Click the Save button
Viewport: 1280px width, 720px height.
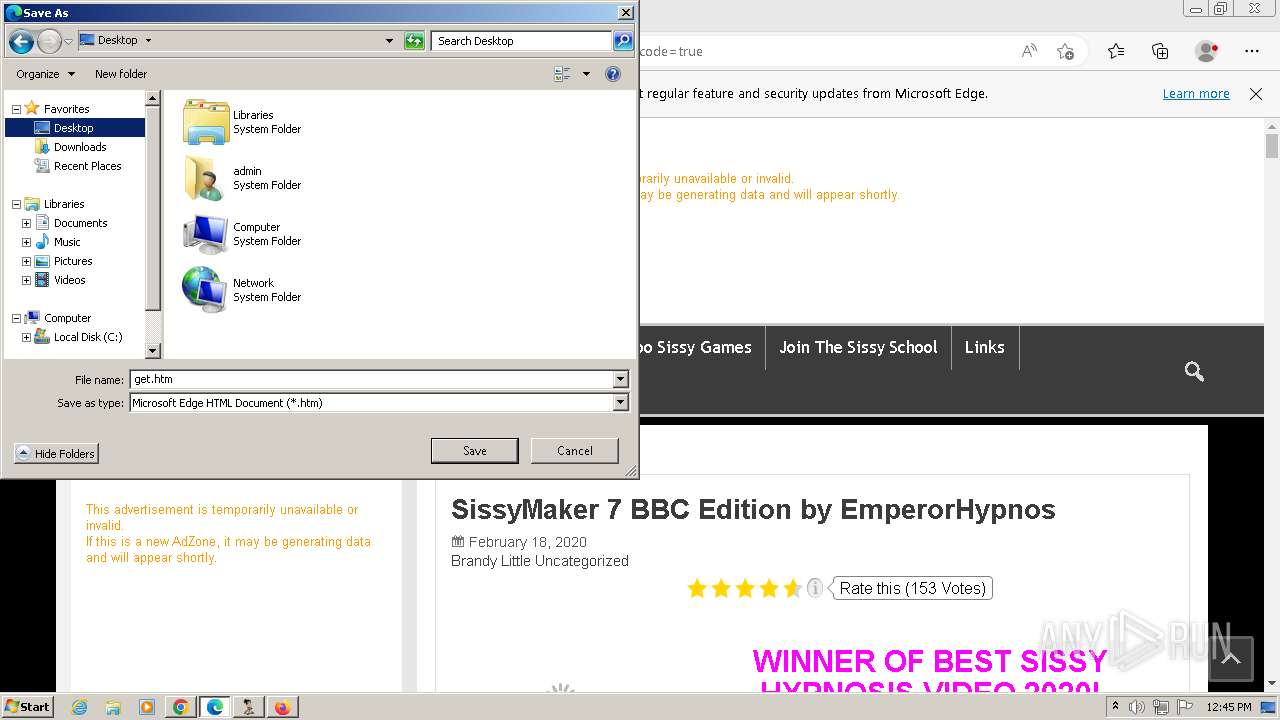[474, 451]
